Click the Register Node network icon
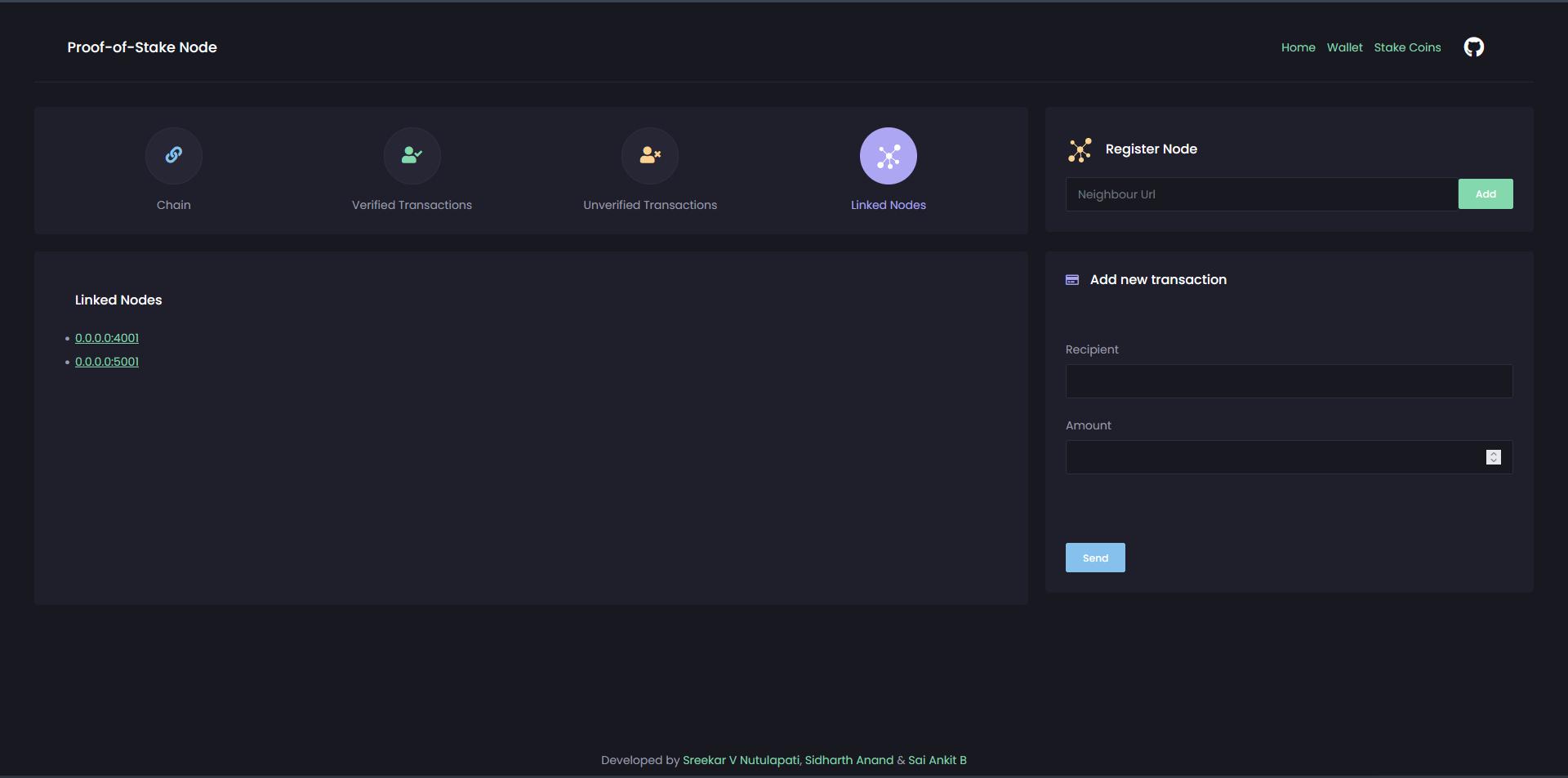The width and height of the screenshot is (1568, 778). tap(1080, 150)
